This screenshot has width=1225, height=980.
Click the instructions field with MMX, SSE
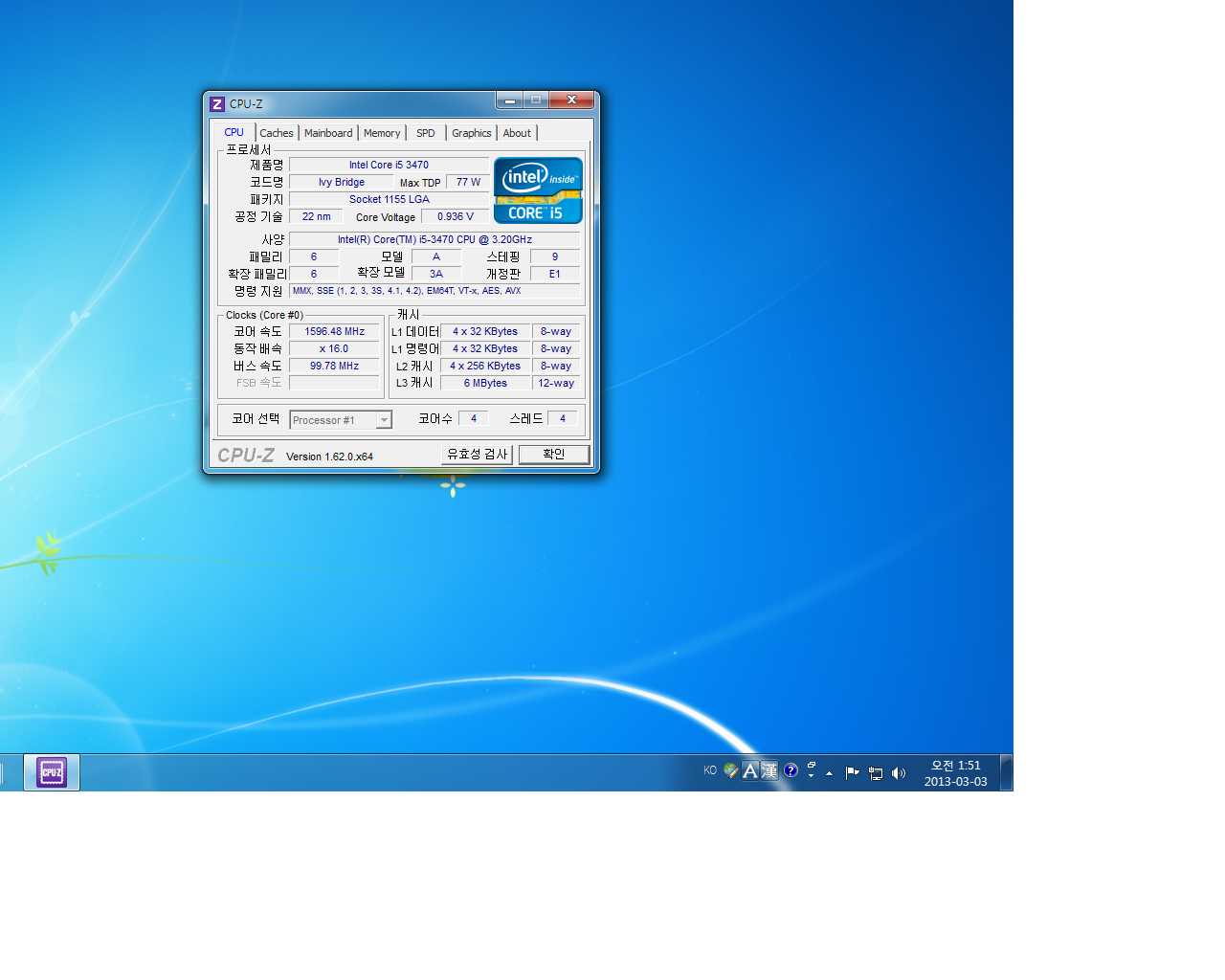[434, 291]
